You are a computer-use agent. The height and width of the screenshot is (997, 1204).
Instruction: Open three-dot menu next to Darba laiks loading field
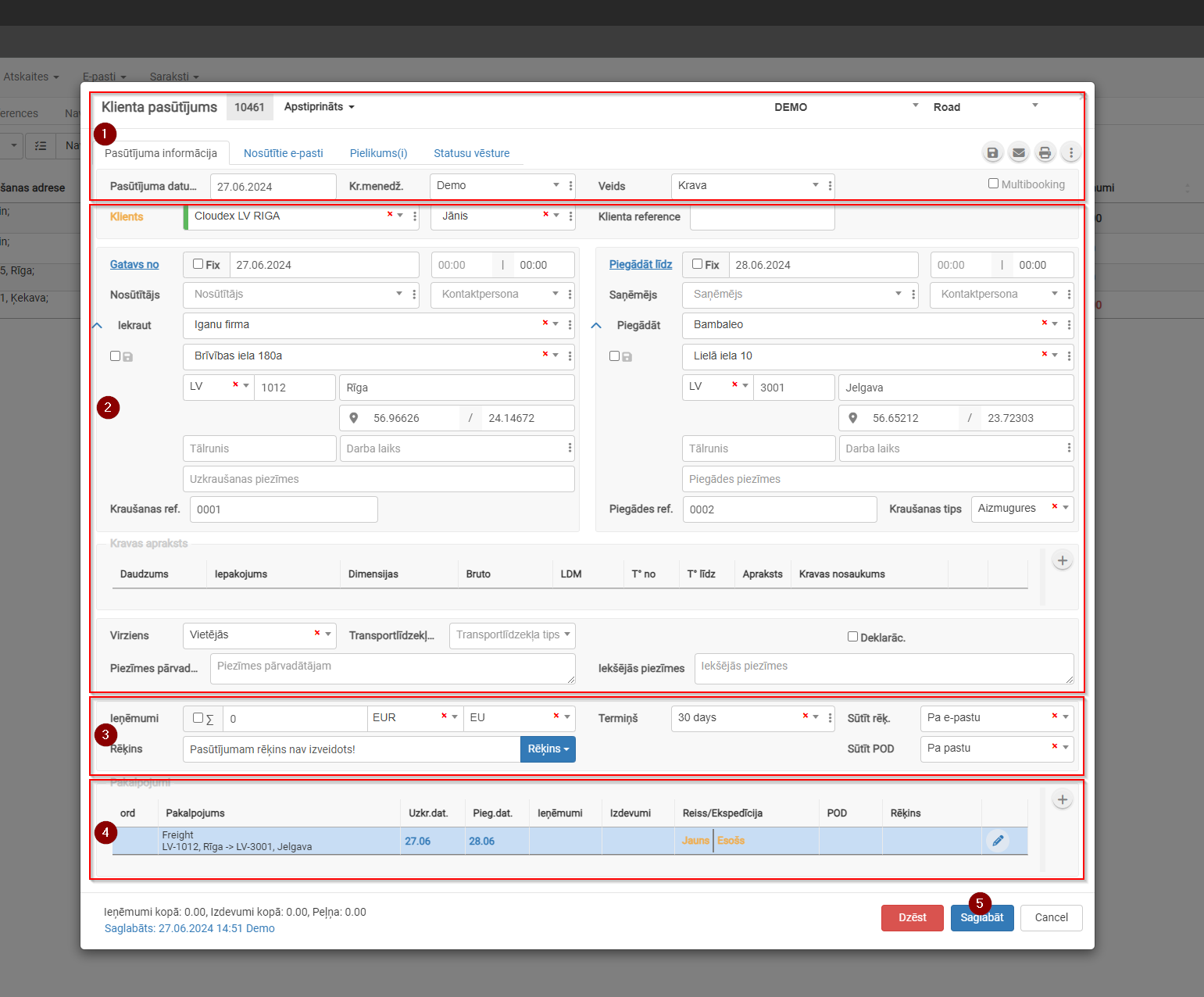point(570,448)
